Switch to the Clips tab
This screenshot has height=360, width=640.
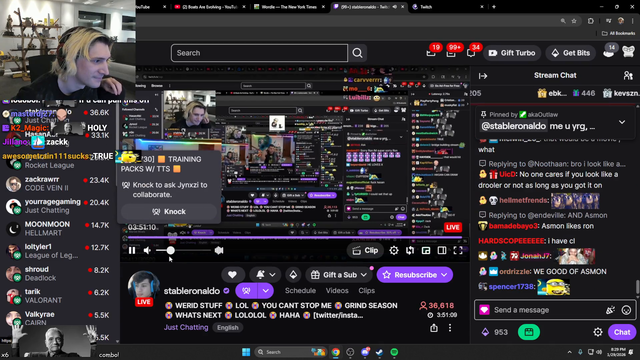(x=367, y=291)
